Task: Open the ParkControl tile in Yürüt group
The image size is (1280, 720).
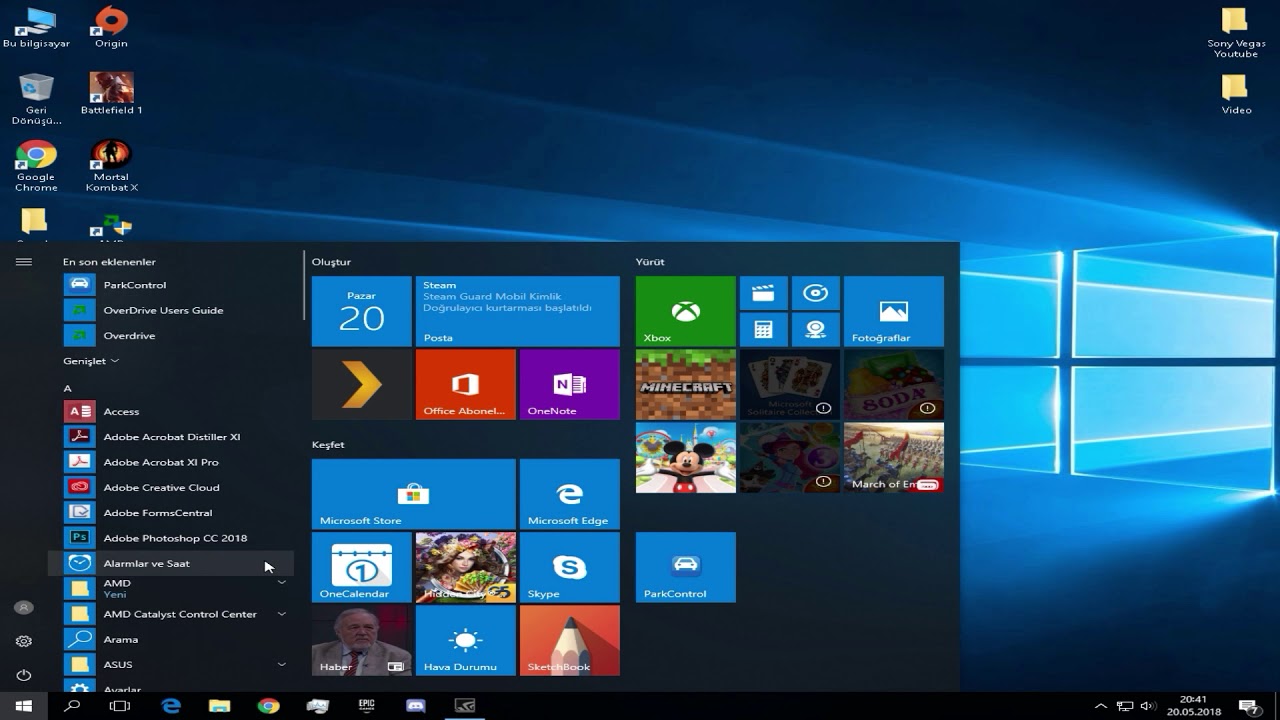Action: (x=685, y=567)
